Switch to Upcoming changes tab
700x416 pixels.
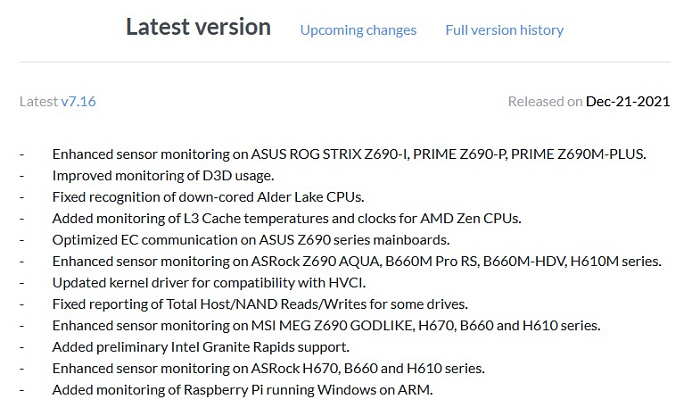pyautogui.click(x=358, y=30)
